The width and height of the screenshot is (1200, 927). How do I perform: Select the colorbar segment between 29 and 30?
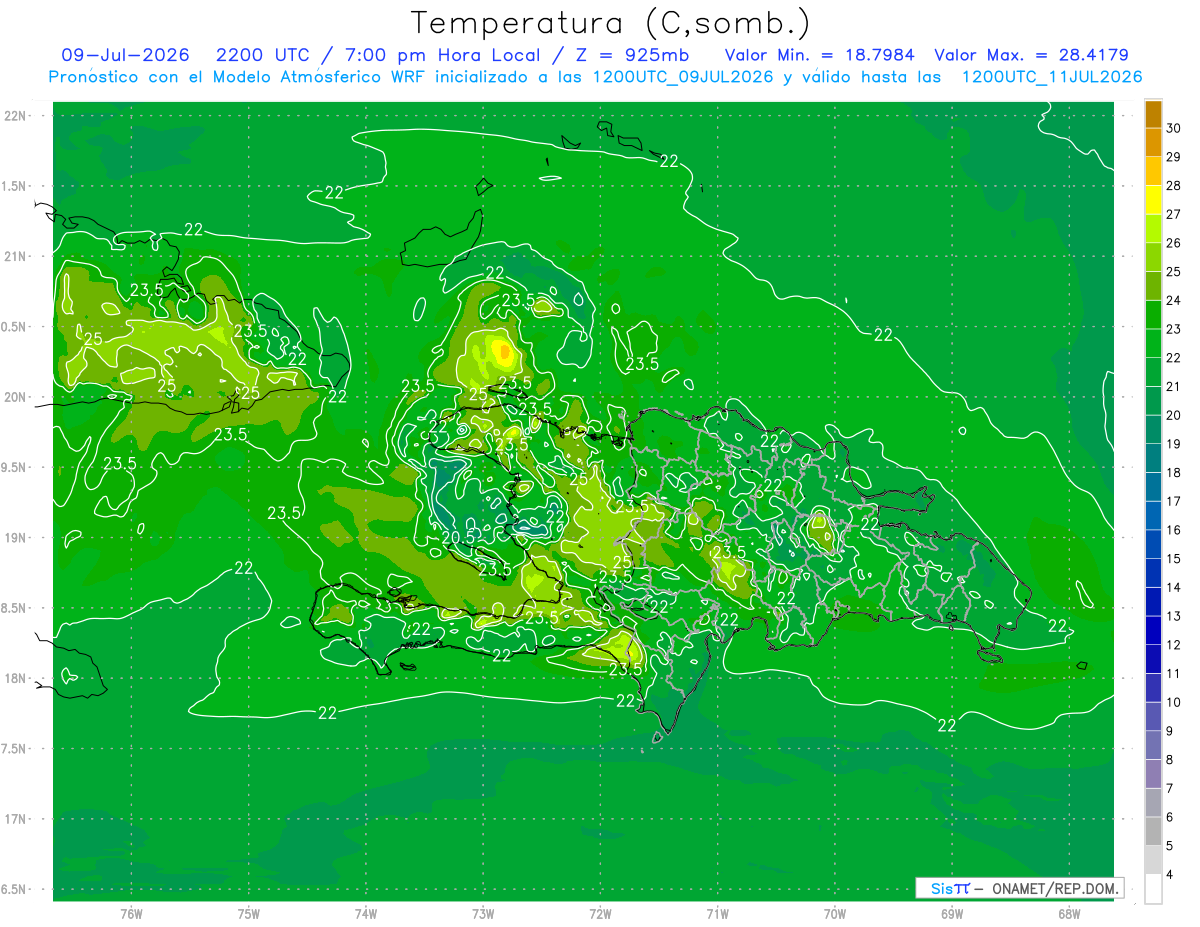tap(1153, 143)
